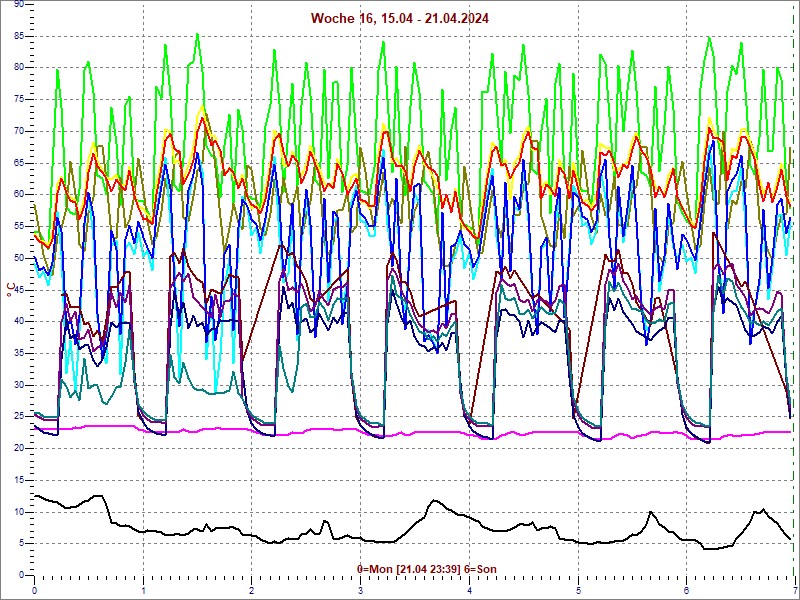Click day label "4" on the horizontal axis

click(x=469, y=591)
